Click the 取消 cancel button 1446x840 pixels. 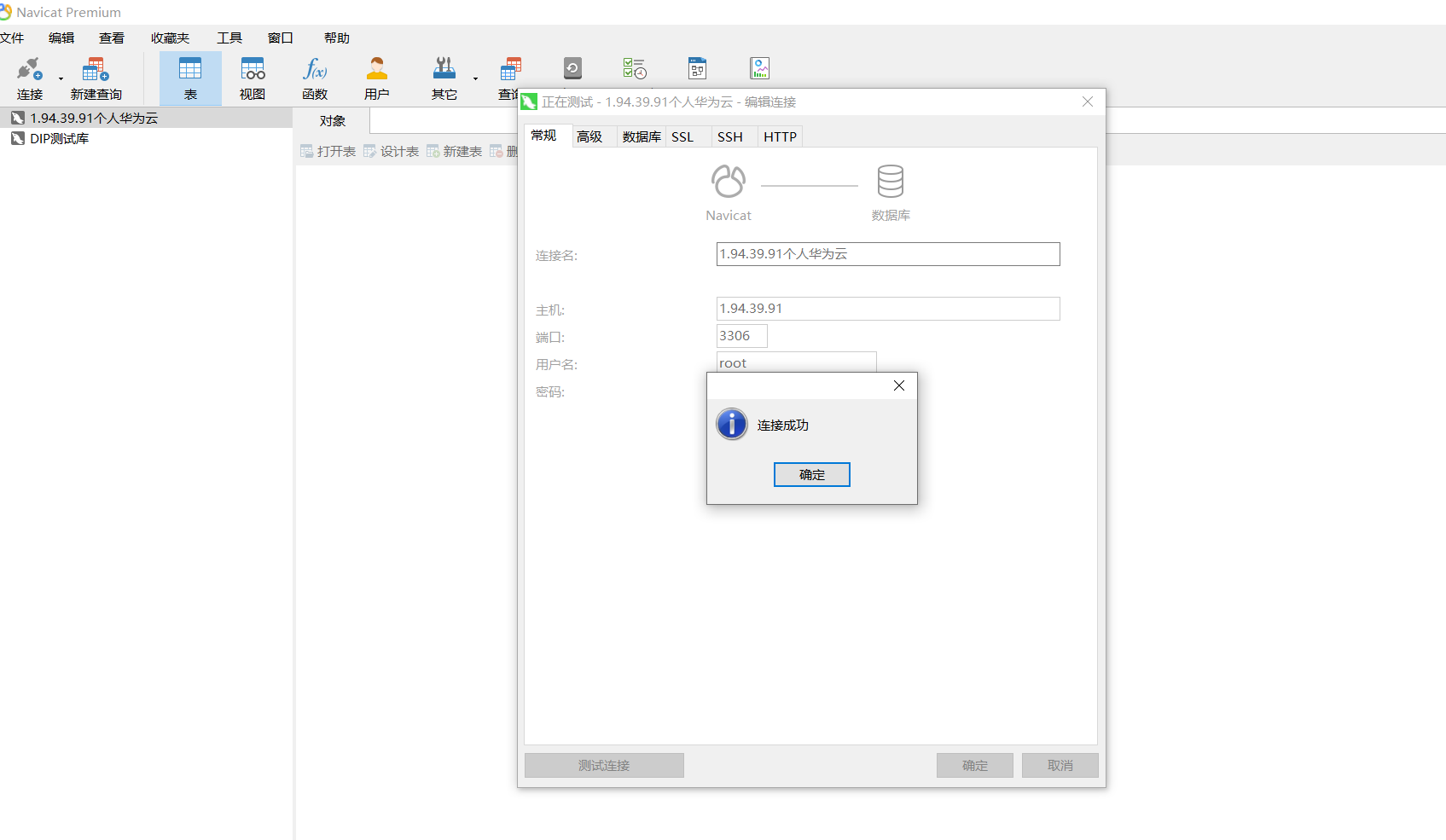[x=1060, y=766]
